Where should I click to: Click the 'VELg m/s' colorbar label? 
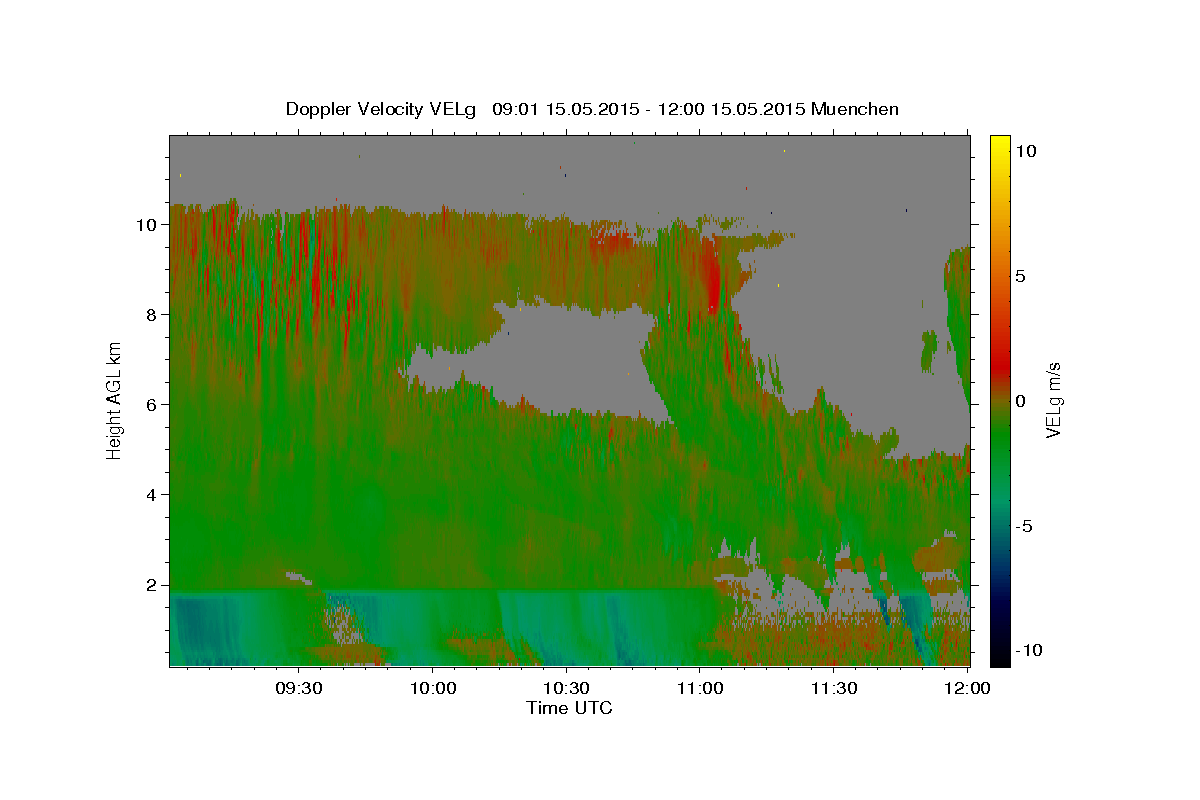[1052, 400]
